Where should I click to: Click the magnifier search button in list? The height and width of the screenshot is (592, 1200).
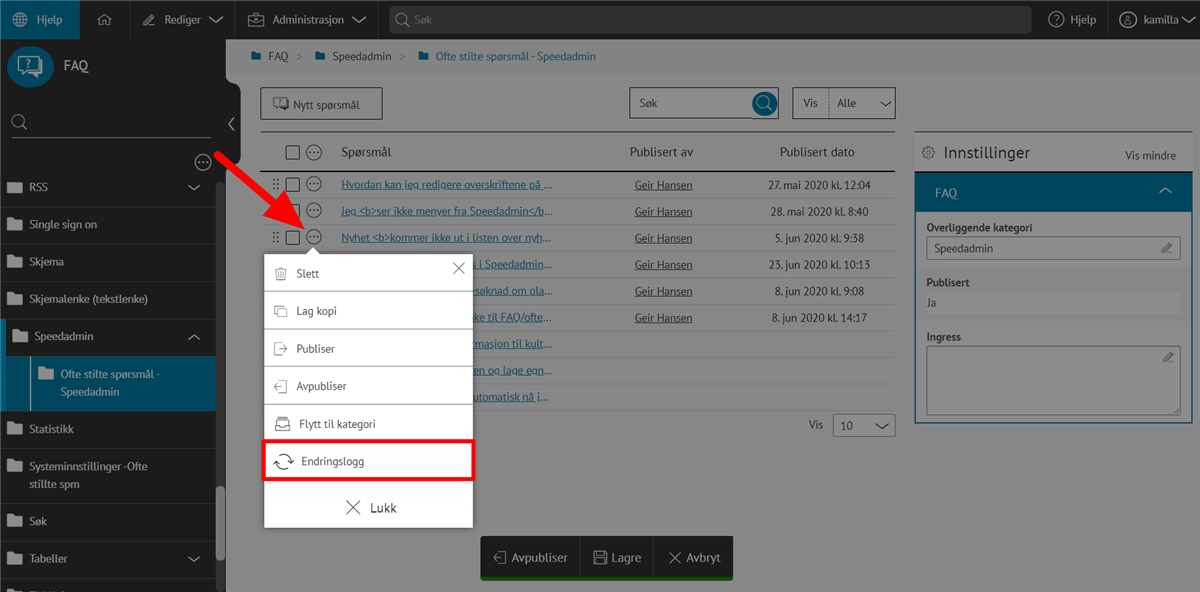point(764,103)
